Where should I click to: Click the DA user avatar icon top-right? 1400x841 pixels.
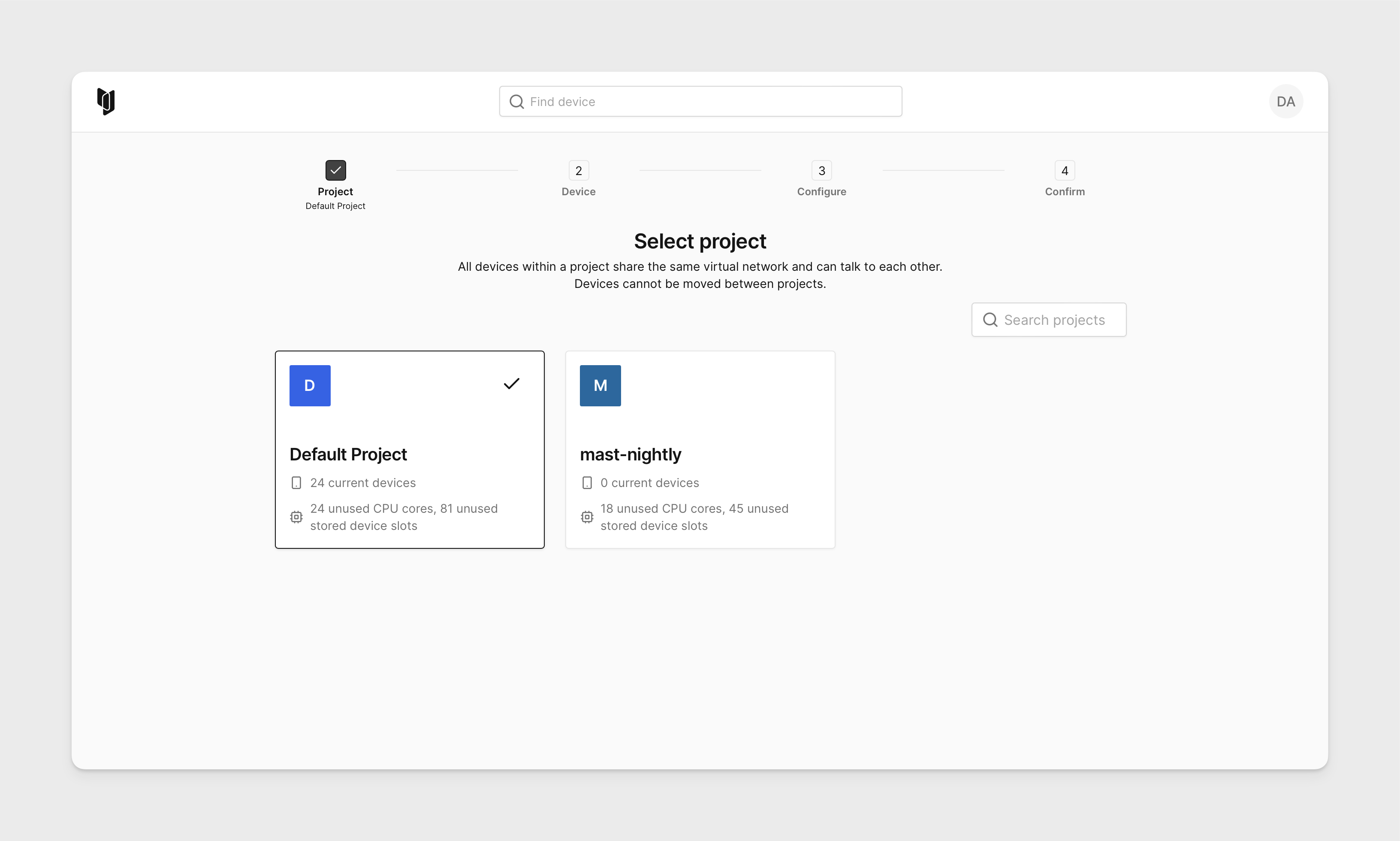point(1286,101)
